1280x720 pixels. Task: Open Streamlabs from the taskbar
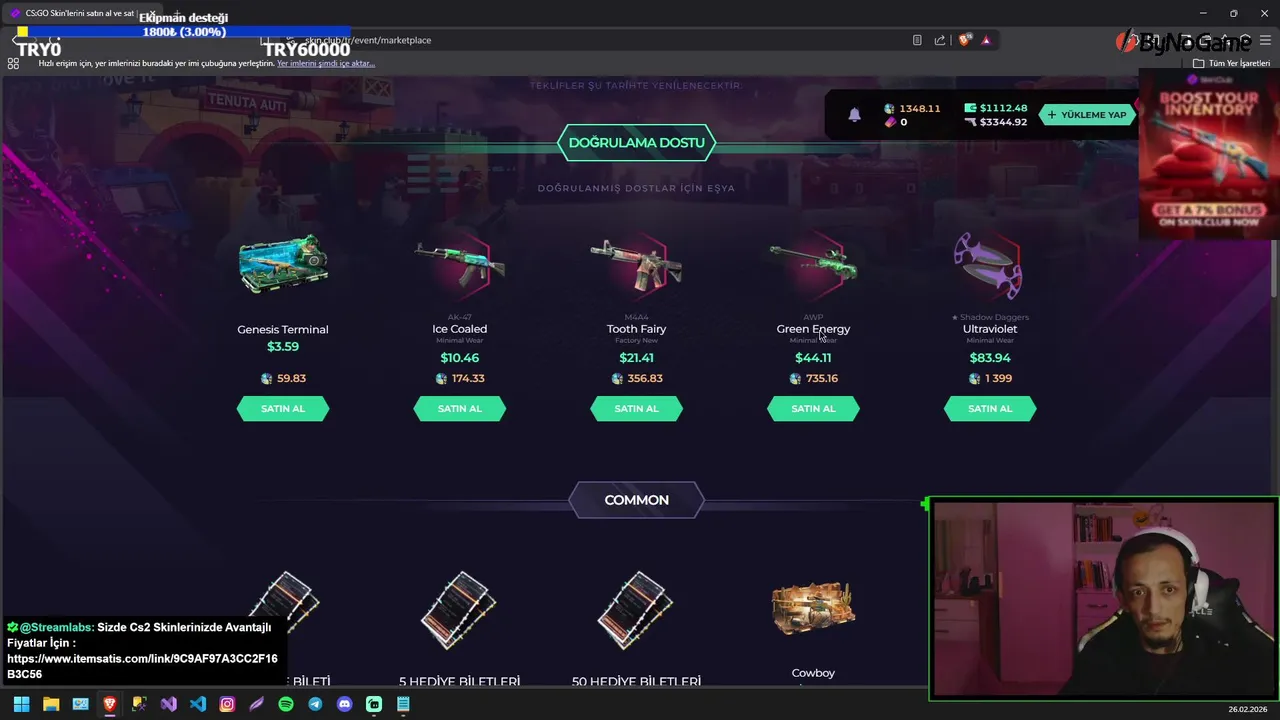point(374,704)
